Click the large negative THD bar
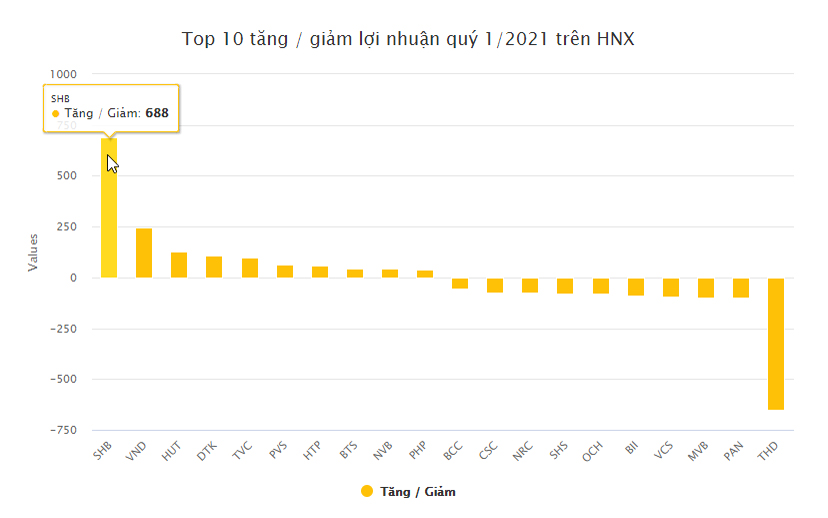The image size is (828, 518). (776, 344)
